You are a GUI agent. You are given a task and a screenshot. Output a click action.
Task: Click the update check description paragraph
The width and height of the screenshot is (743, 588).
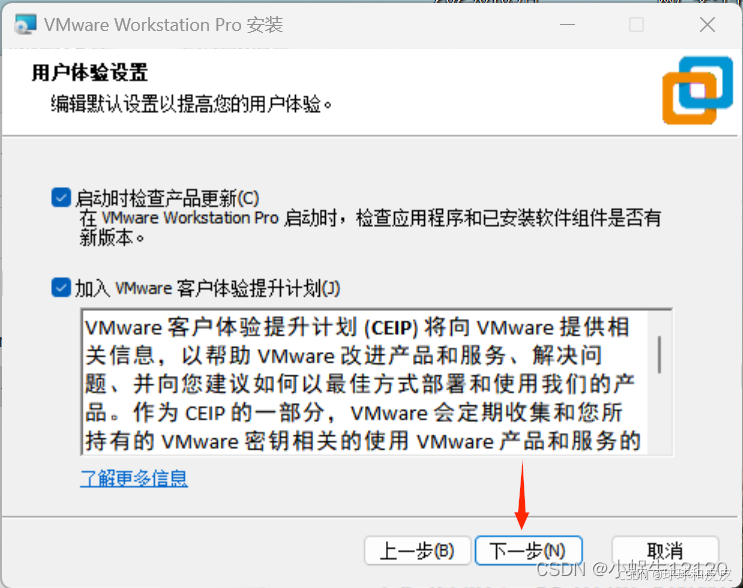coord(370,228)
